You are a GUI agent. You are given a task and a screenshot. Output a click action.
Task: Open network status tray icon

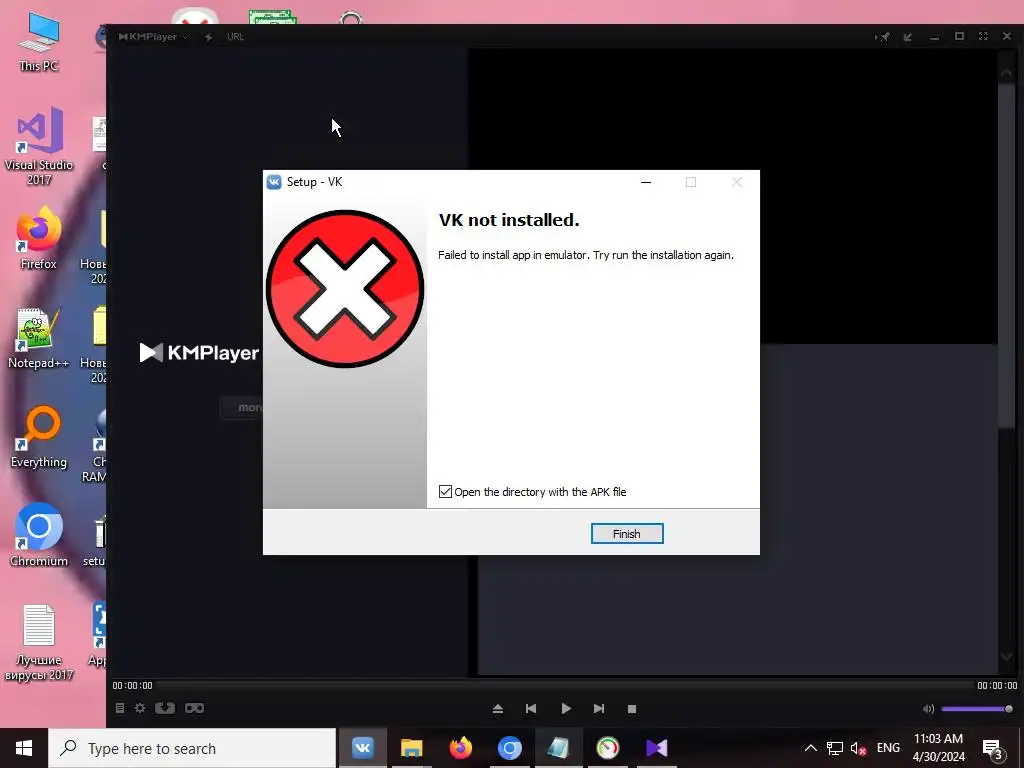(x=835, y=748)
